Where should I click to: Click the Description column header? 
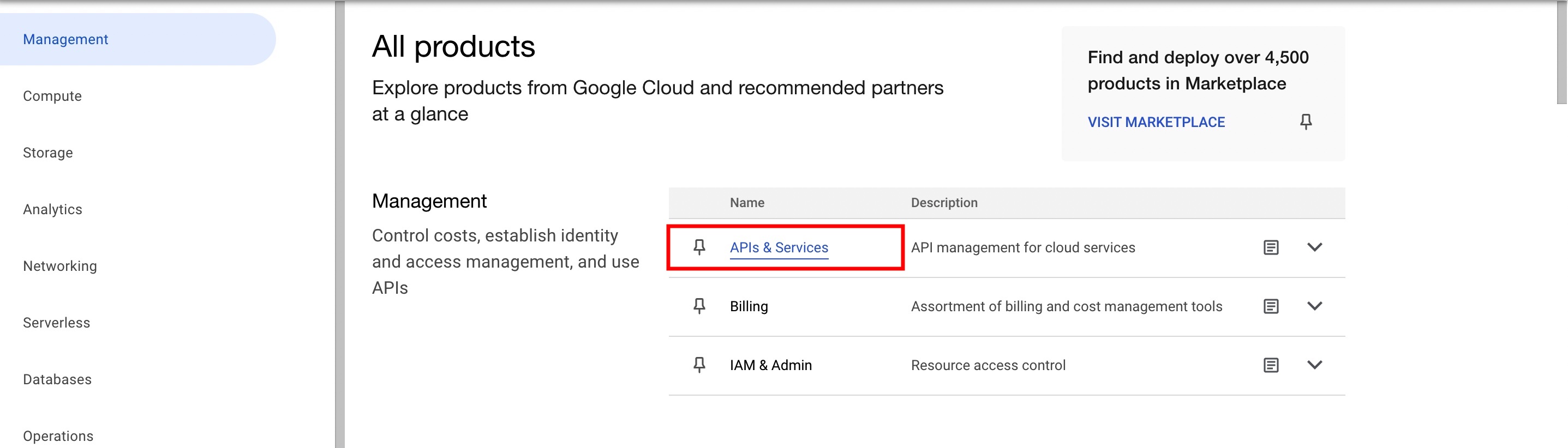pyautogui.click(x=944, y=203)
